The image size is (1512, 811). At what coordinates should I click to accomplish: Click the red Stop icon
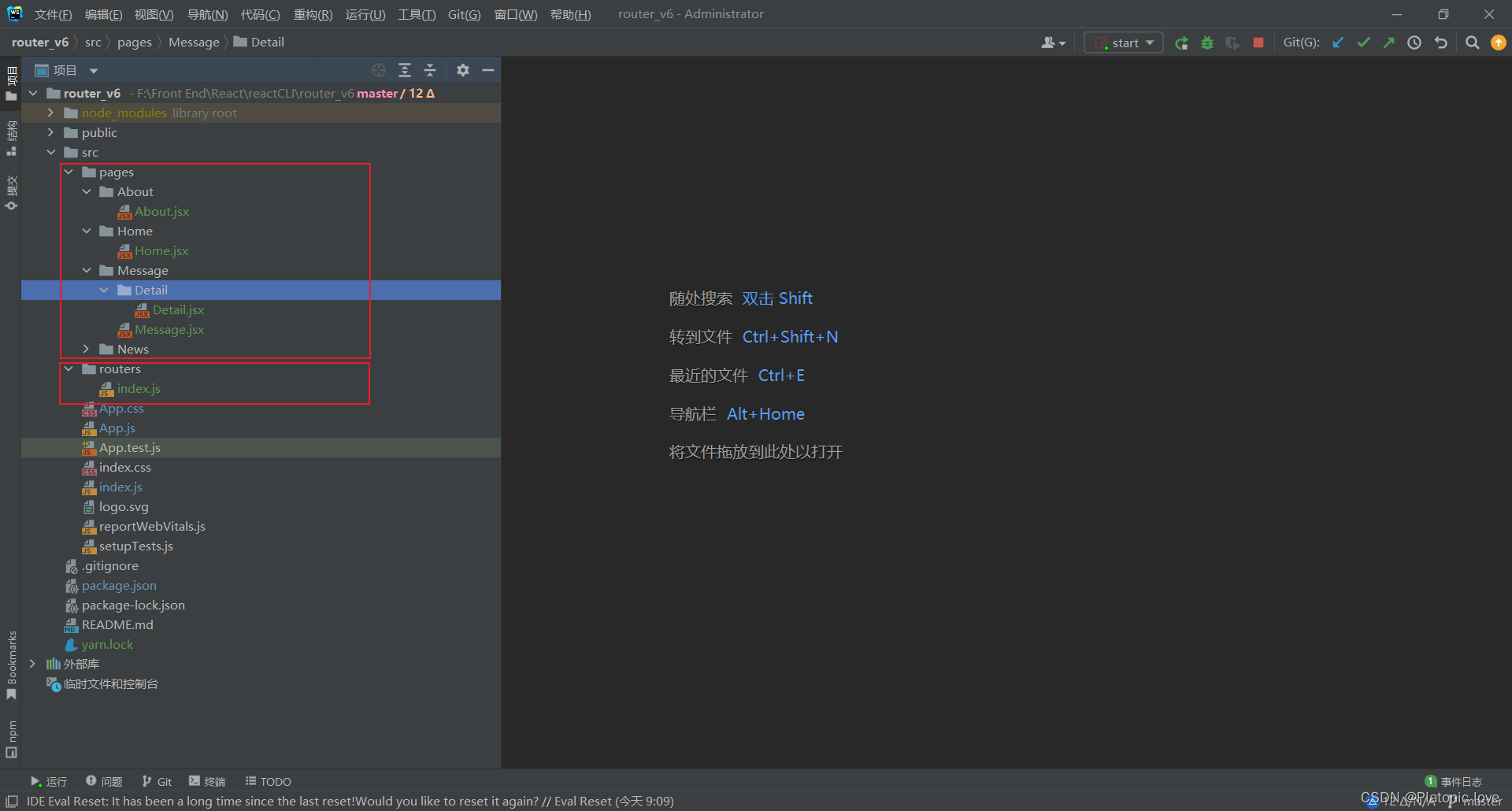tap(1258, 43)
